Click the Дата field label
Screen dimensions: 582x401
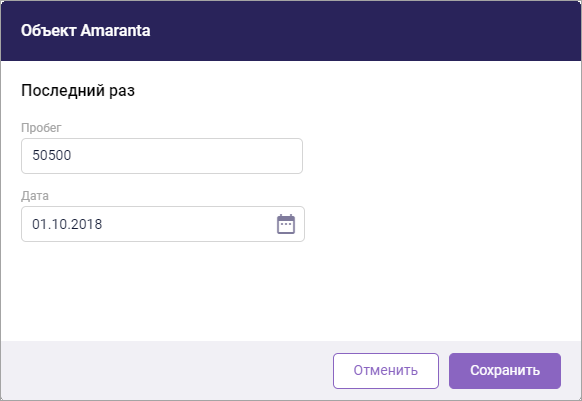click(35, 196)
